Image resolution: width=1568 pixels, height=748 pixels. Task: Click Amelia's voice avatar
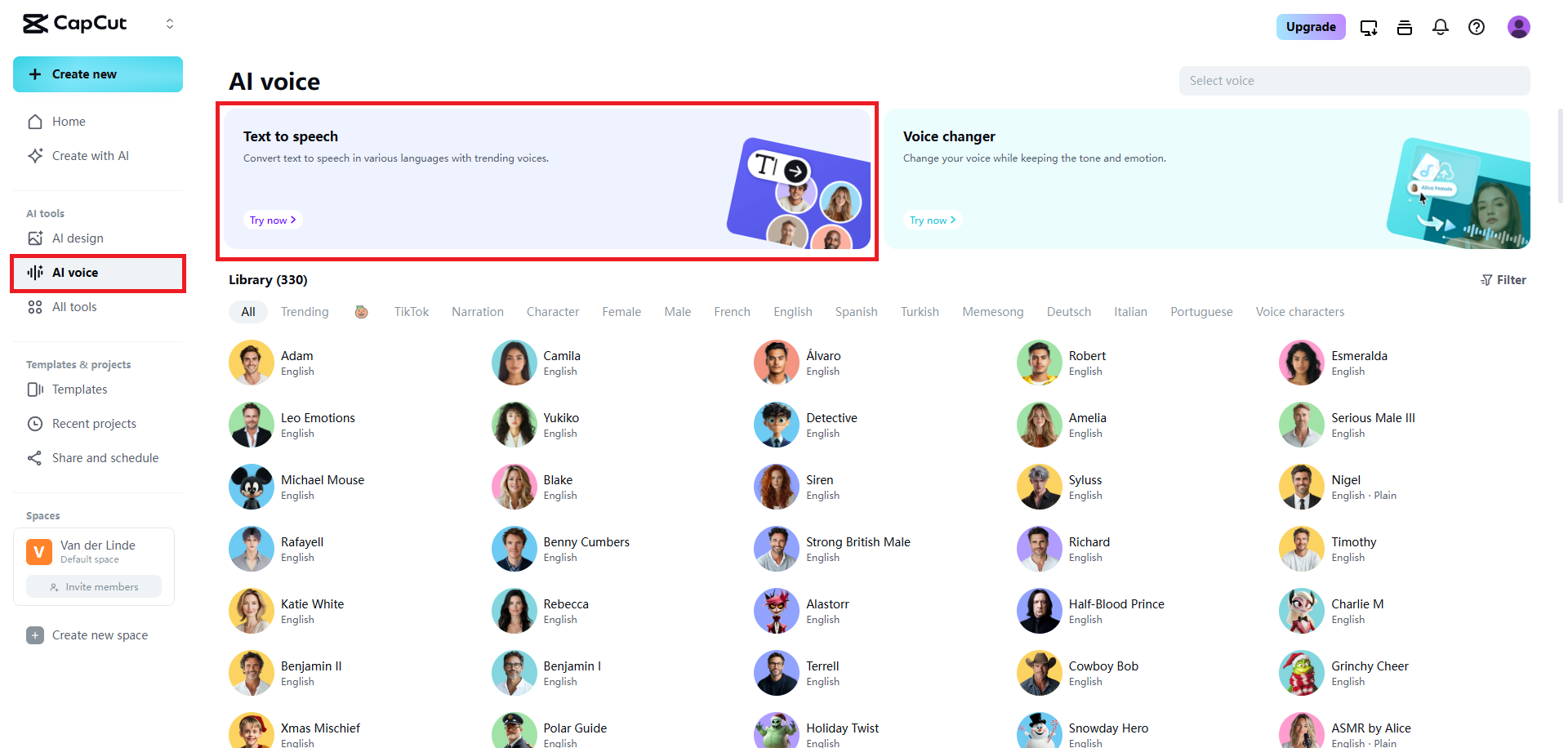pyautogui.click(x=1040, y=425)
